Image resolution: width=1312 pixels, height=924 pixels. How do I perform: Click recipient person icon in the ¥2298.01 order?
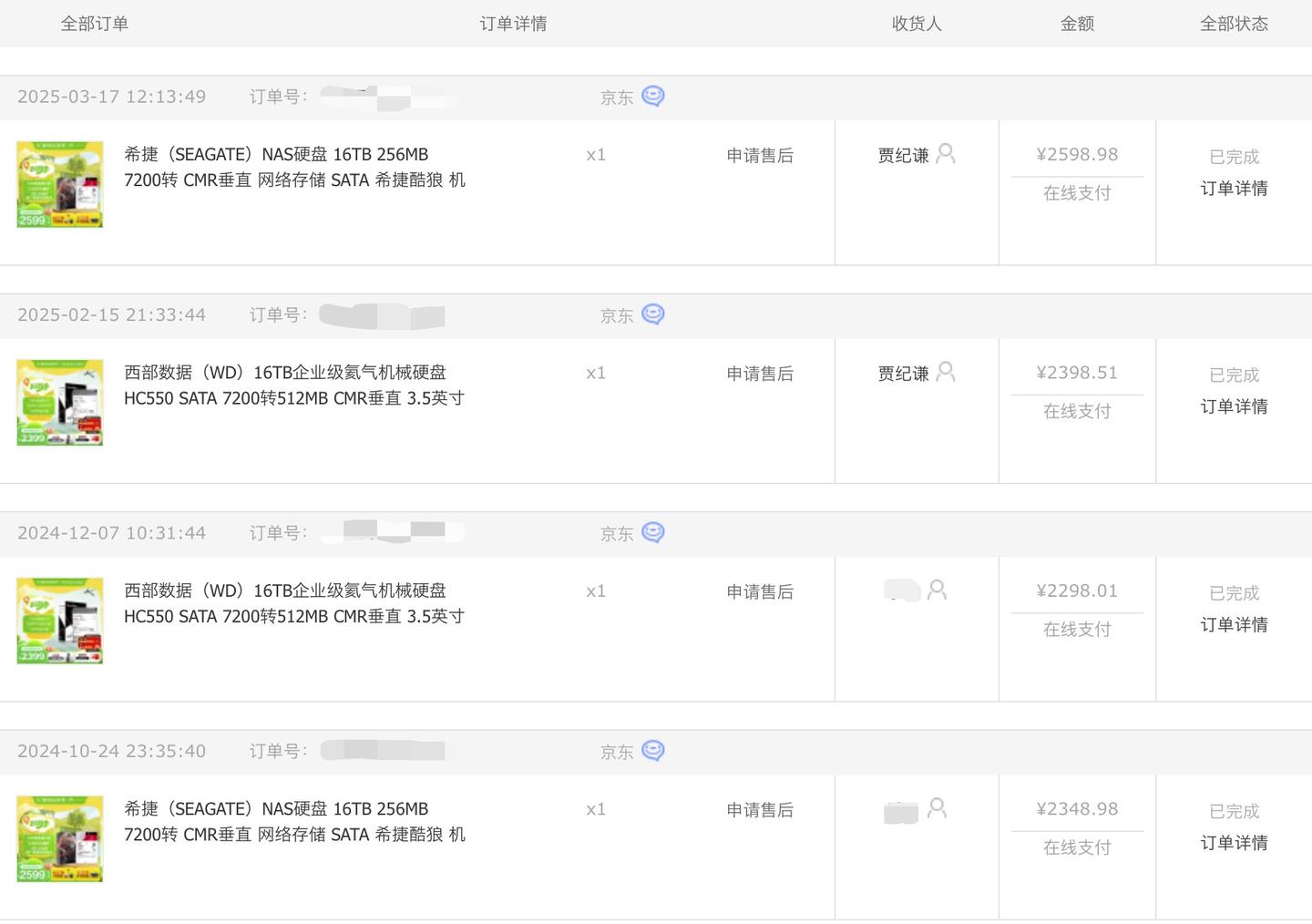coord(937,590)
